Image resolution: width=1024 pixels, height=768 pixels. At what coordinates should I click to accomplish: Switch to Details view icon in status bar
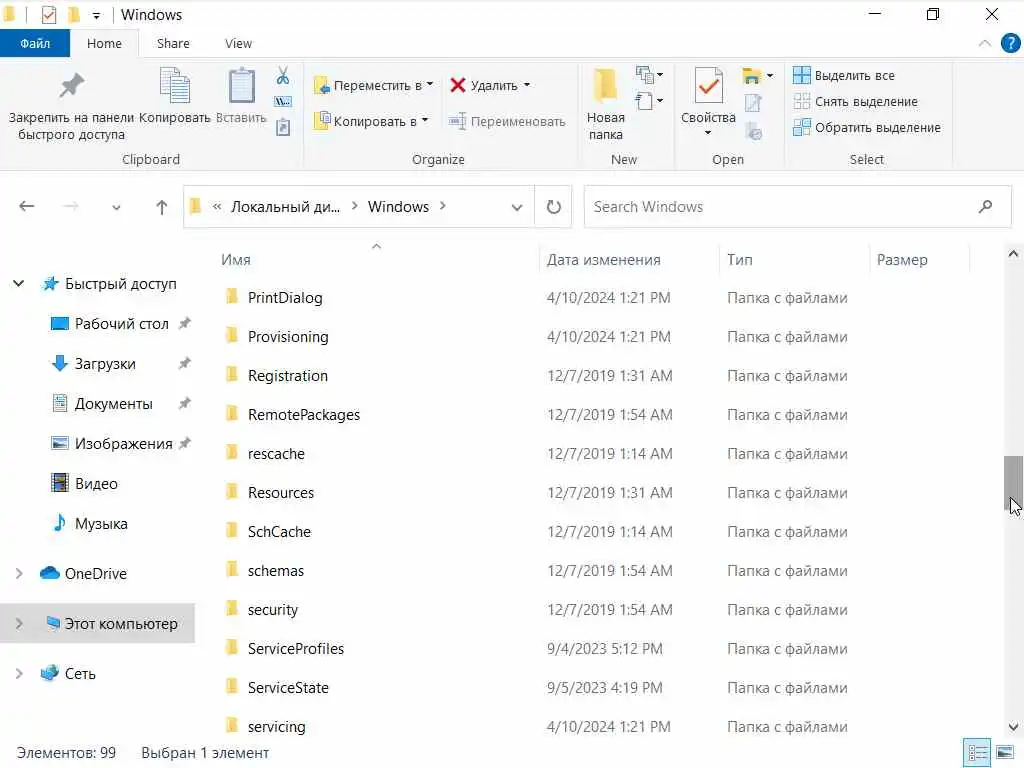[x=977, y=752]
